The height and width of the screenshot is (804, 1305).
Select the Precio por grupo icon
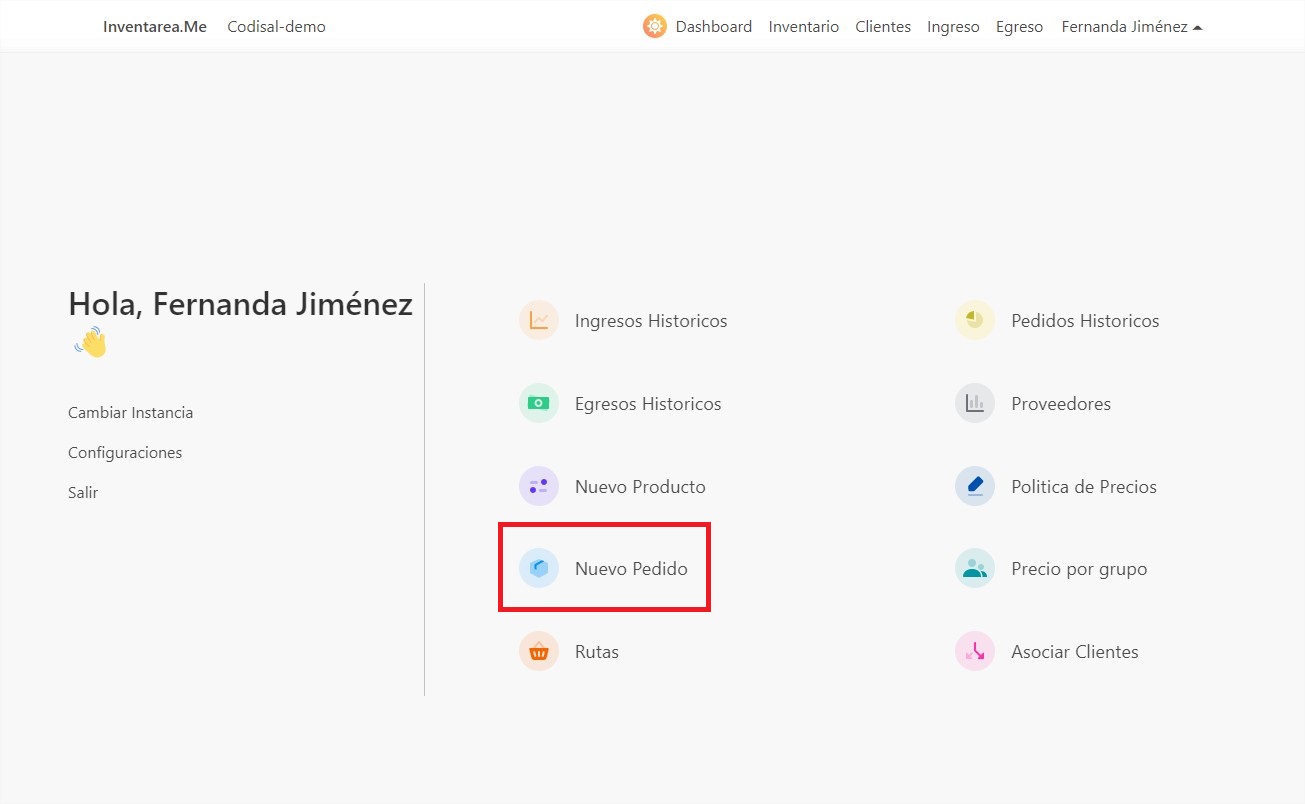(x=974, y=568)
